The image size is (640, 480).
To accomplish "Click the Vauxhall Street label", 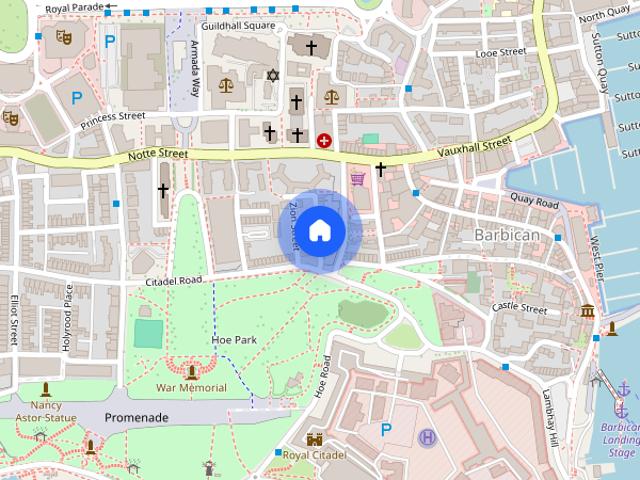I will [474, 147].
